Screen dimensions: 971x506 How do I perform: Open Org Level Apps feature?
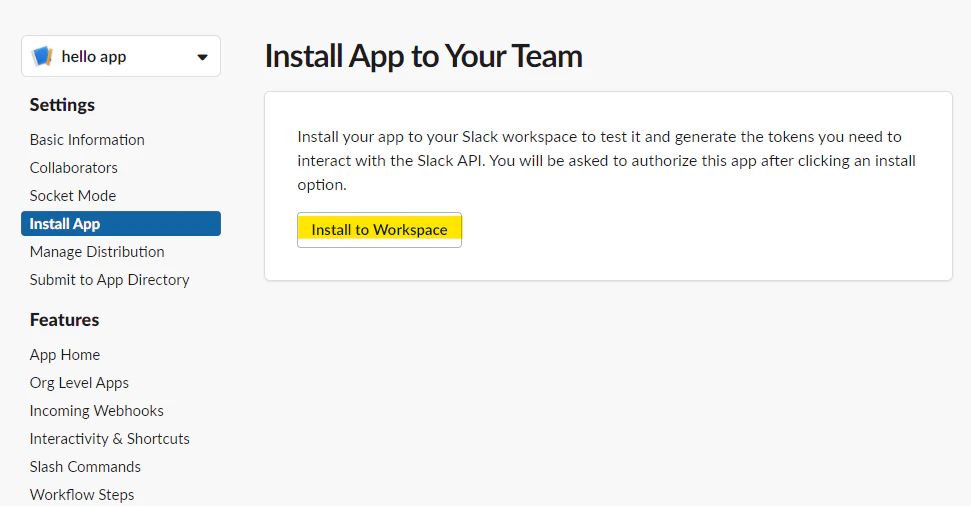(x=79, y=383)
